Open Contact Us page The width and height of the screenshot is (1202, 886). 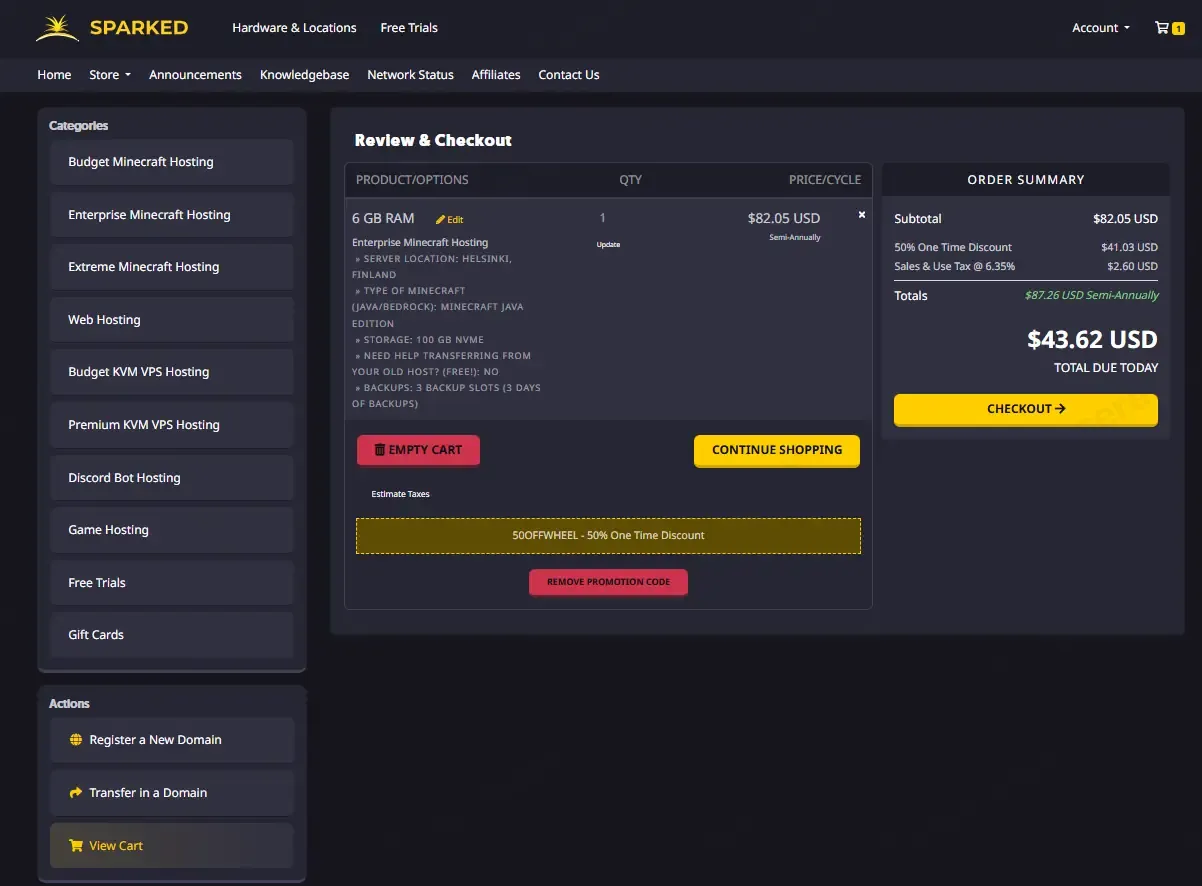(x=569, y=75)
